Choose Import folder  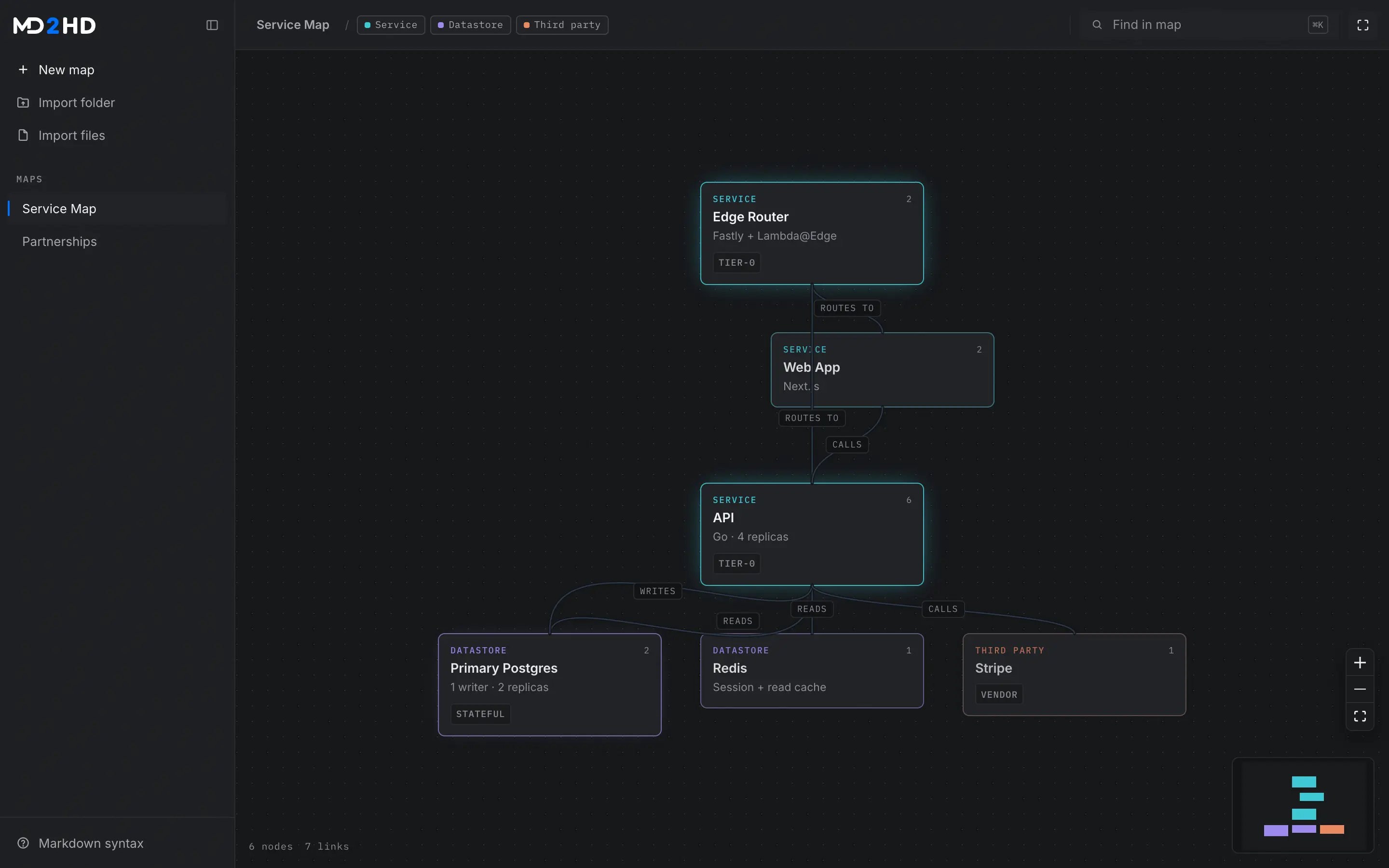(x=117, y=102)
